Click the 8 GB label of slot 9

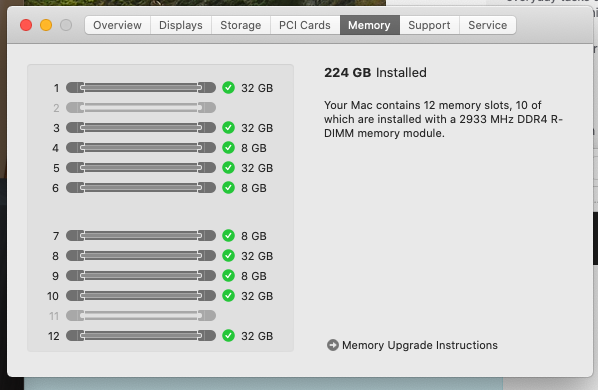(x=254, y=276)
